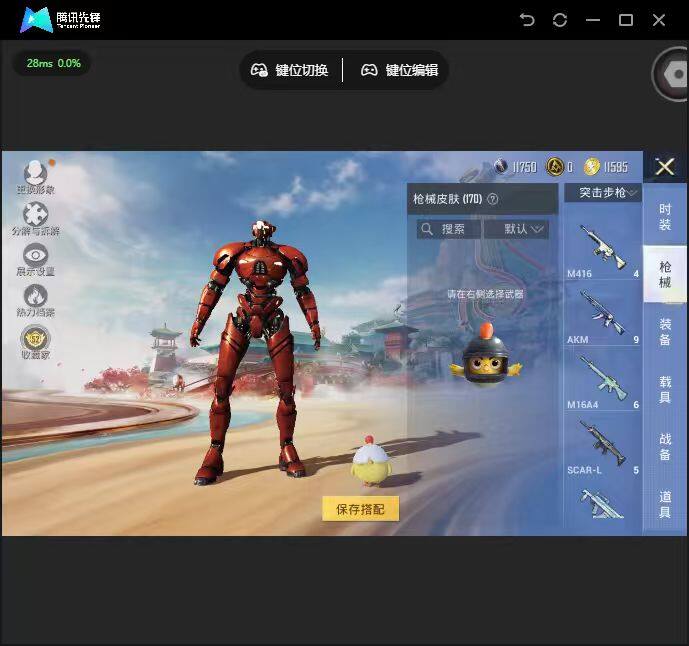Screen dimensions: 689x646
Task: Click the 28ms 0.0% latency indicator
Action: pos(53,63)
